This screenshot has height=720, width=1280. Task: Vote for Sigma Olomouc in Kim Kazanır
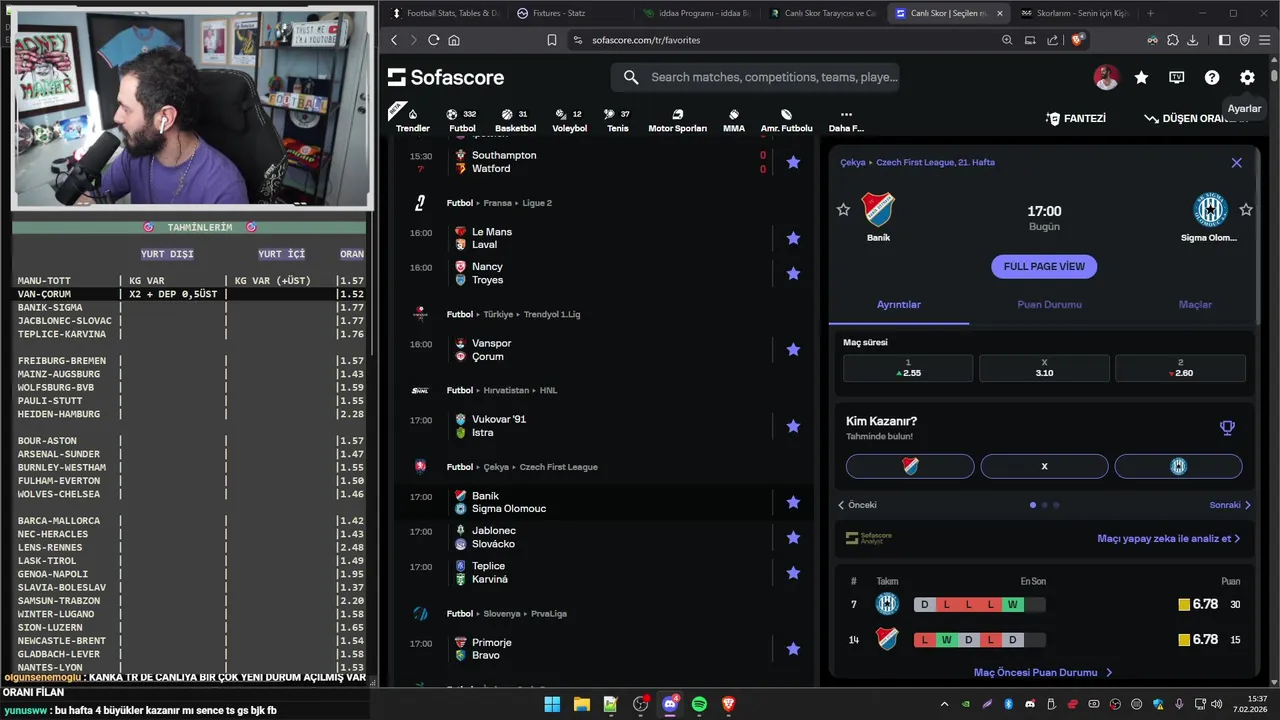pyautogui.click(x=1178, y=466)
